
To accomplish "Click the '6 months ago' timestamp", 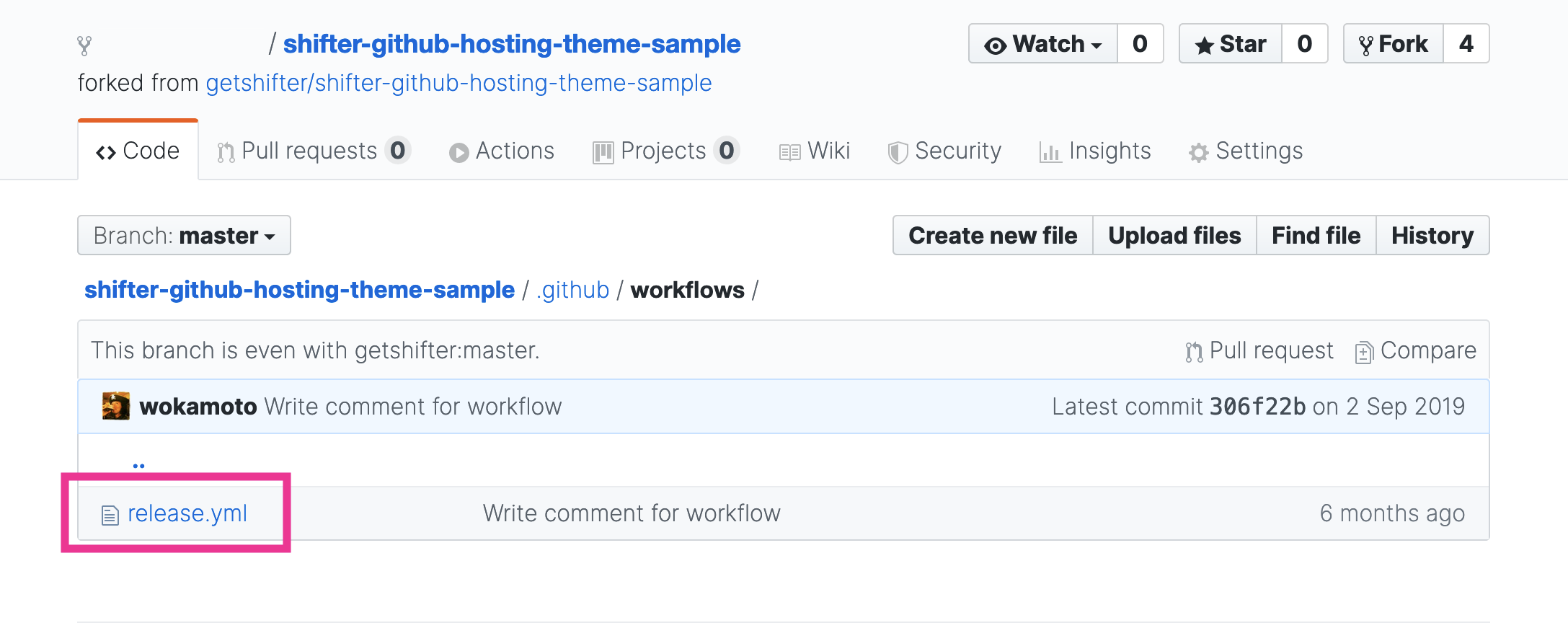I will (1392, 513).
